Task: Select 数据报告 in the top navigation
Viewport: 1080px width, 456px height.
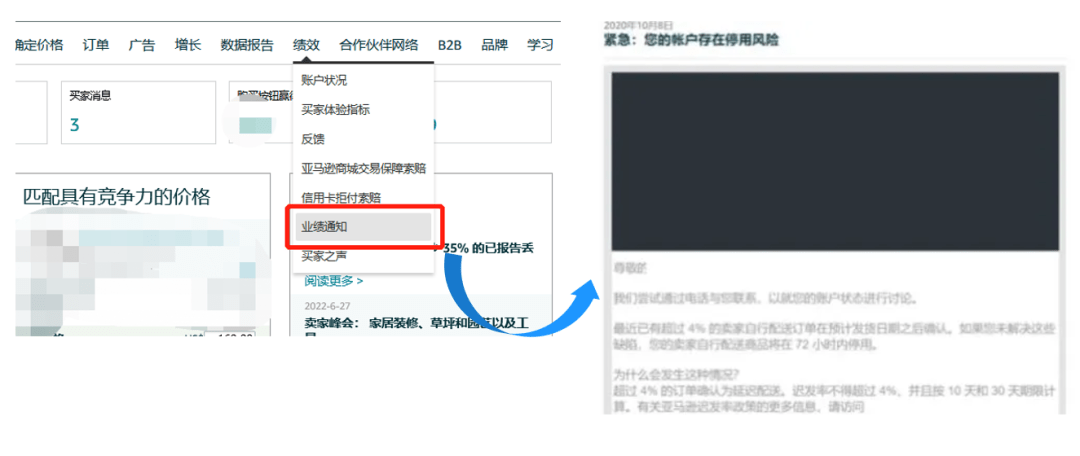Action: [x=247, y=45]
